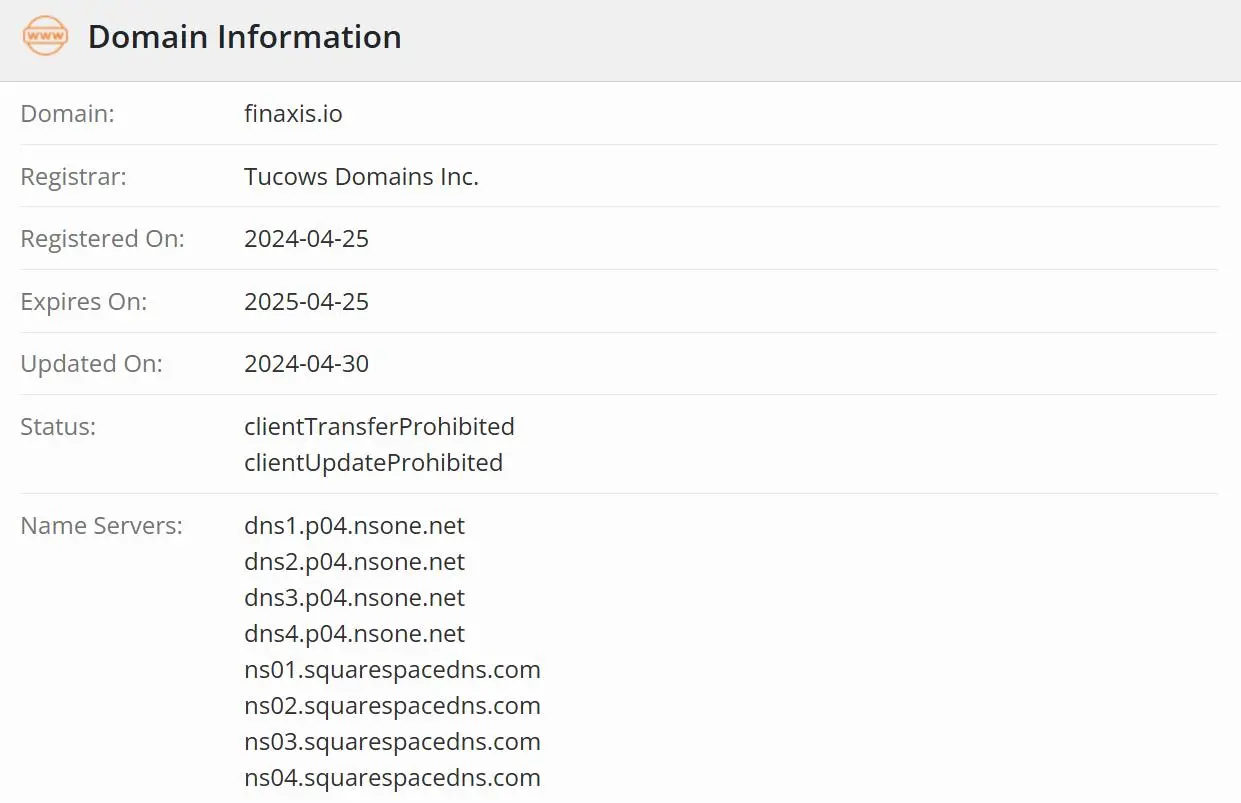The width and height of the screenshot is (1241, 803).
Task: Click dns3.p04.nsone.net name server
Action: point(354,597)
